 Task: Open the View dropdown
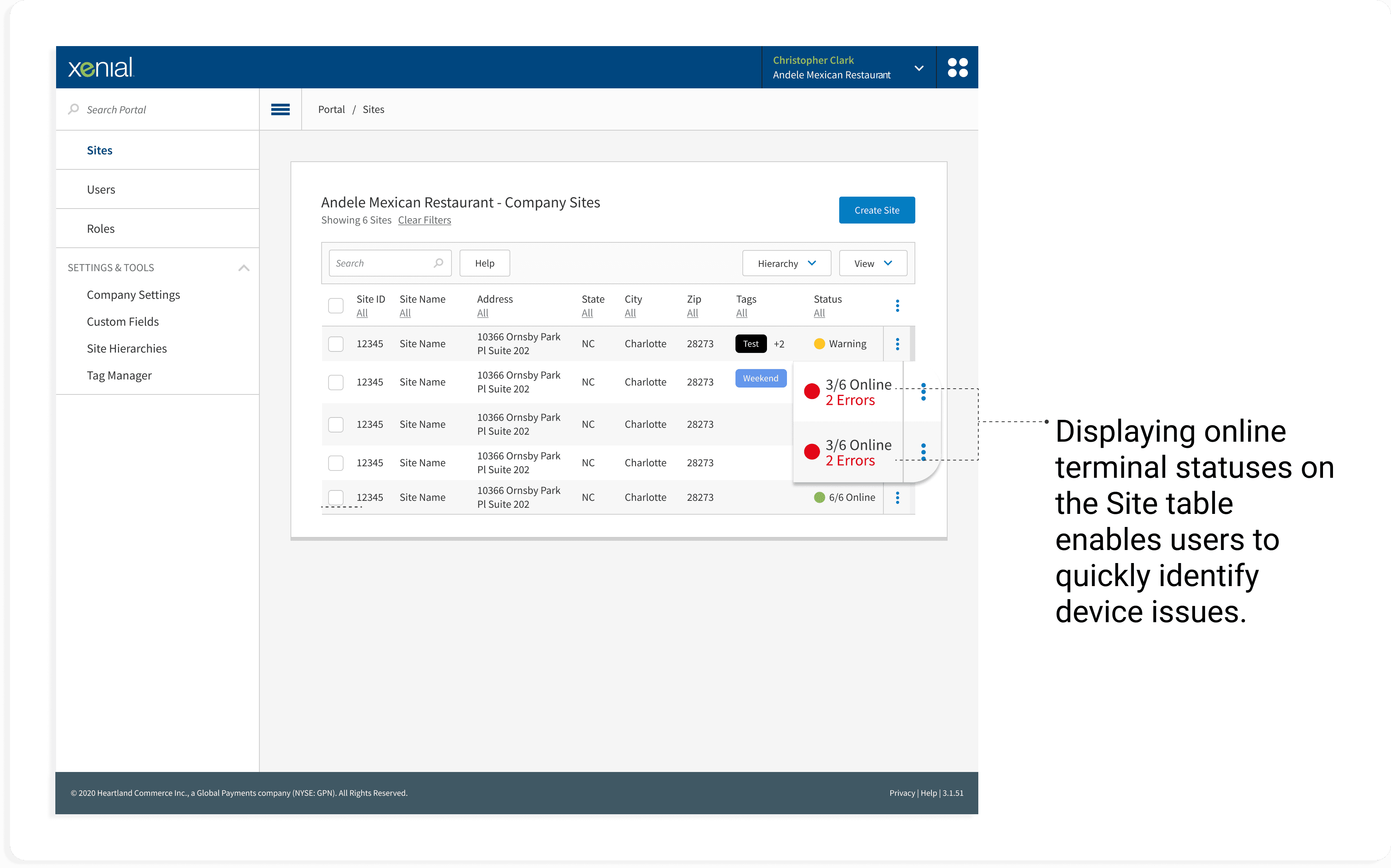click(x=872, y=263)
